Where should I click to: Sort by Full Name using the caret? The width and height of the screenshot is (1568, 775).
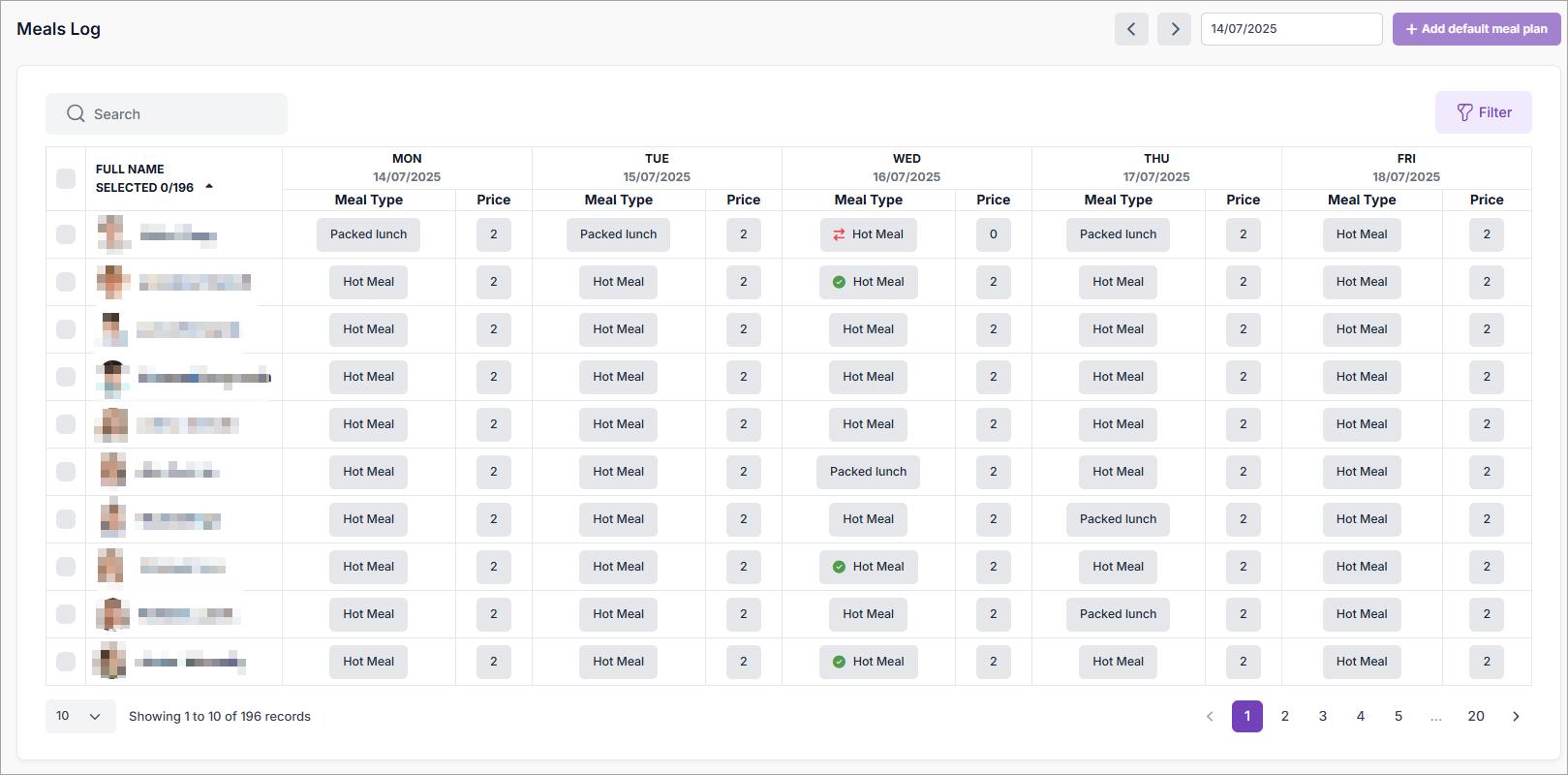pos(209,187)
